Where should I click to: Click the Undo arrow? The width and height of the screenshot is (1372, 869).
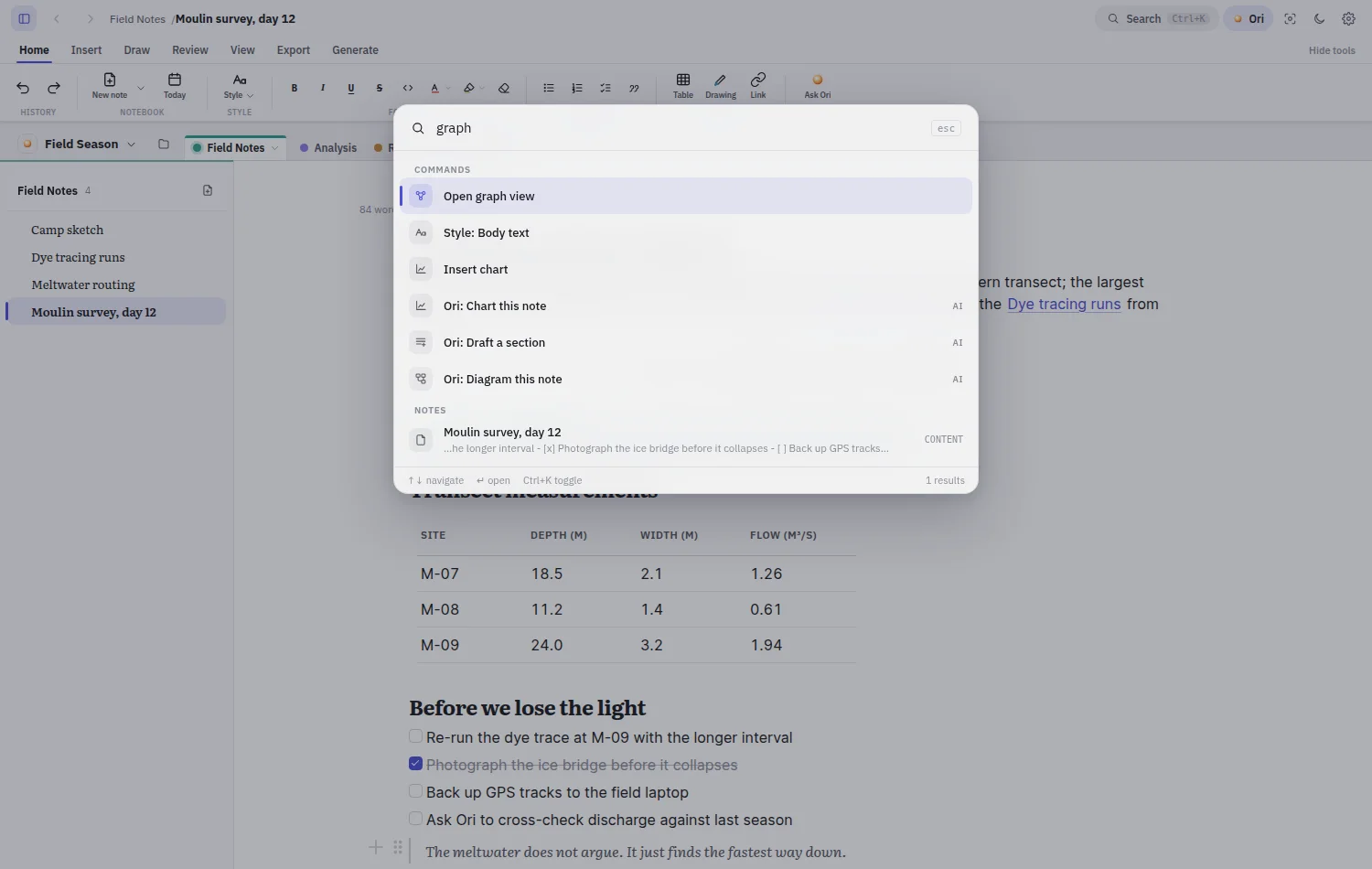23,88
